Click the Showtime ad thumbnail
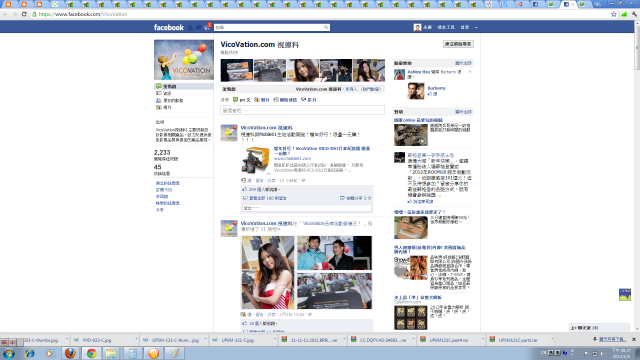The width and height of the screenshot is (640, 360). coord(411,268)
